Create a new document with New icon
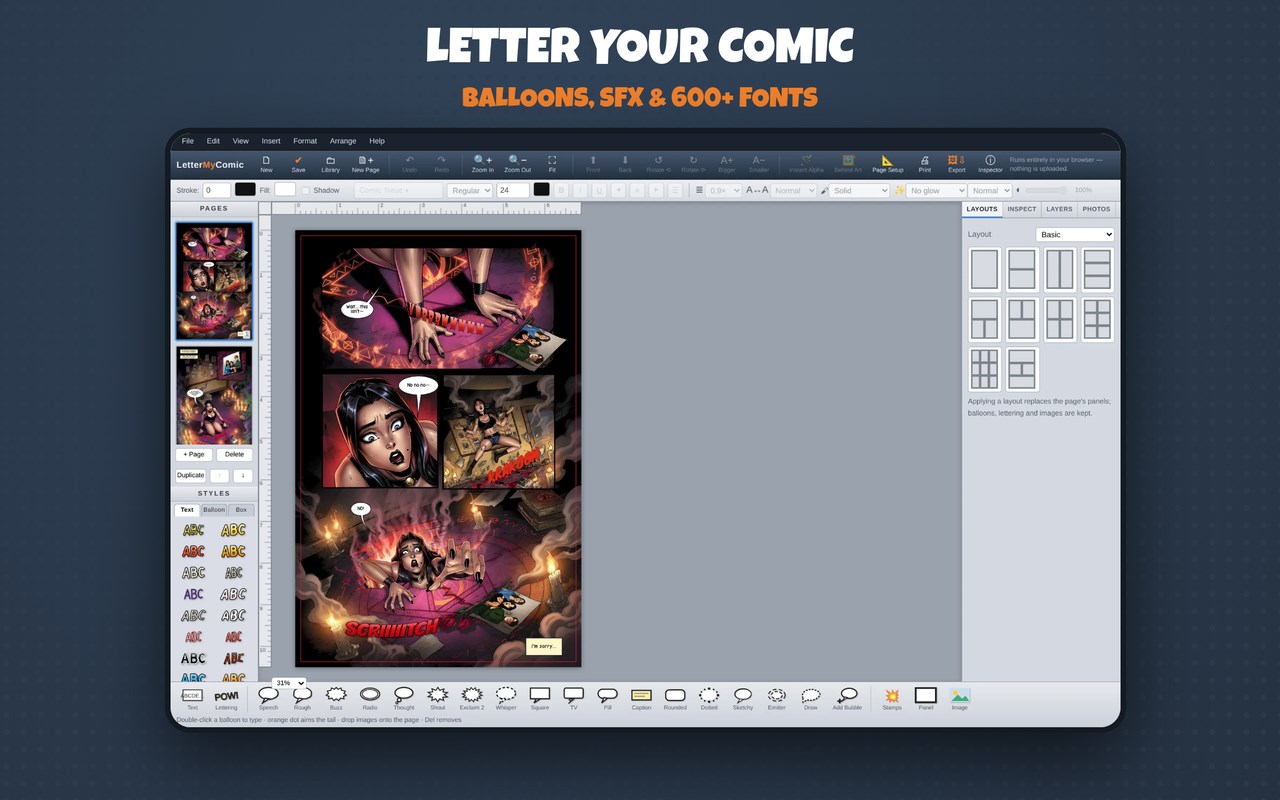 [266, 164]
